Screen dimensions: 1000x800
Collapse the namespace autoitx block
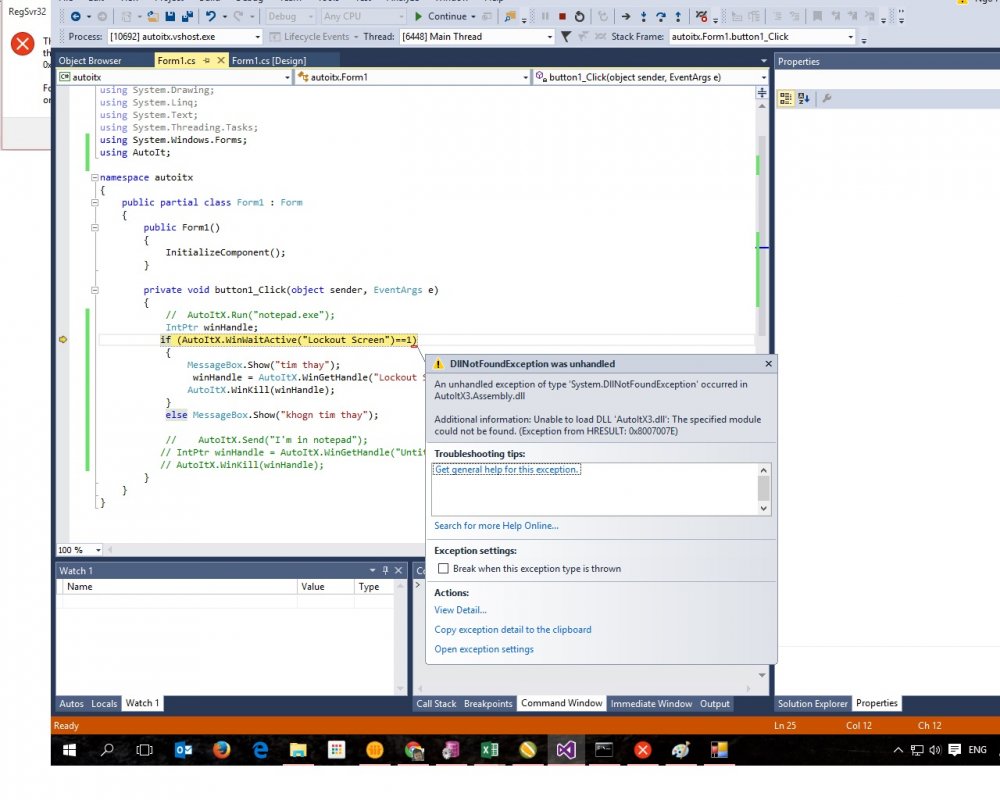click(x=94, y=177)
